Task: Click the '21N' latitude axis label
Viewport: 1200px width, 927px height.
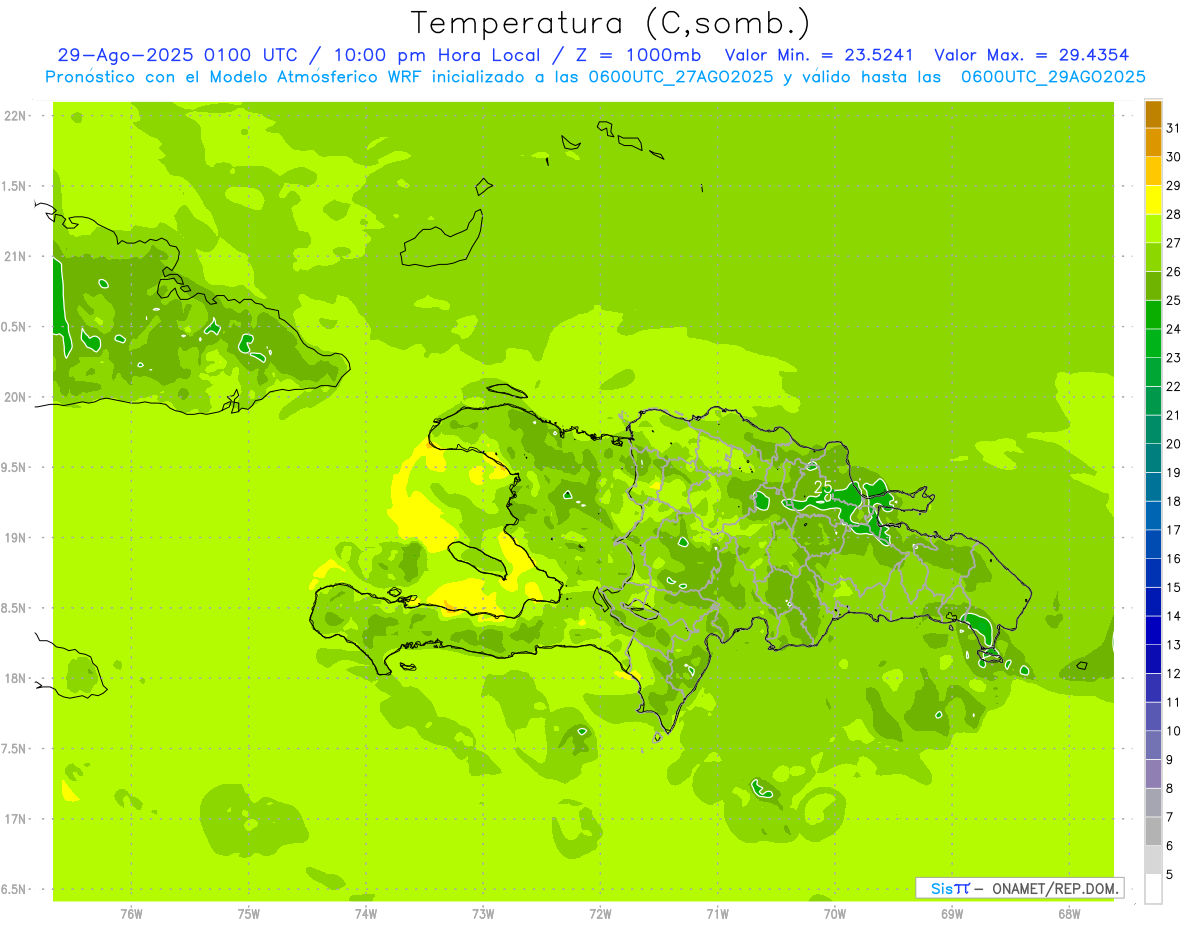Action: (16, 256)
